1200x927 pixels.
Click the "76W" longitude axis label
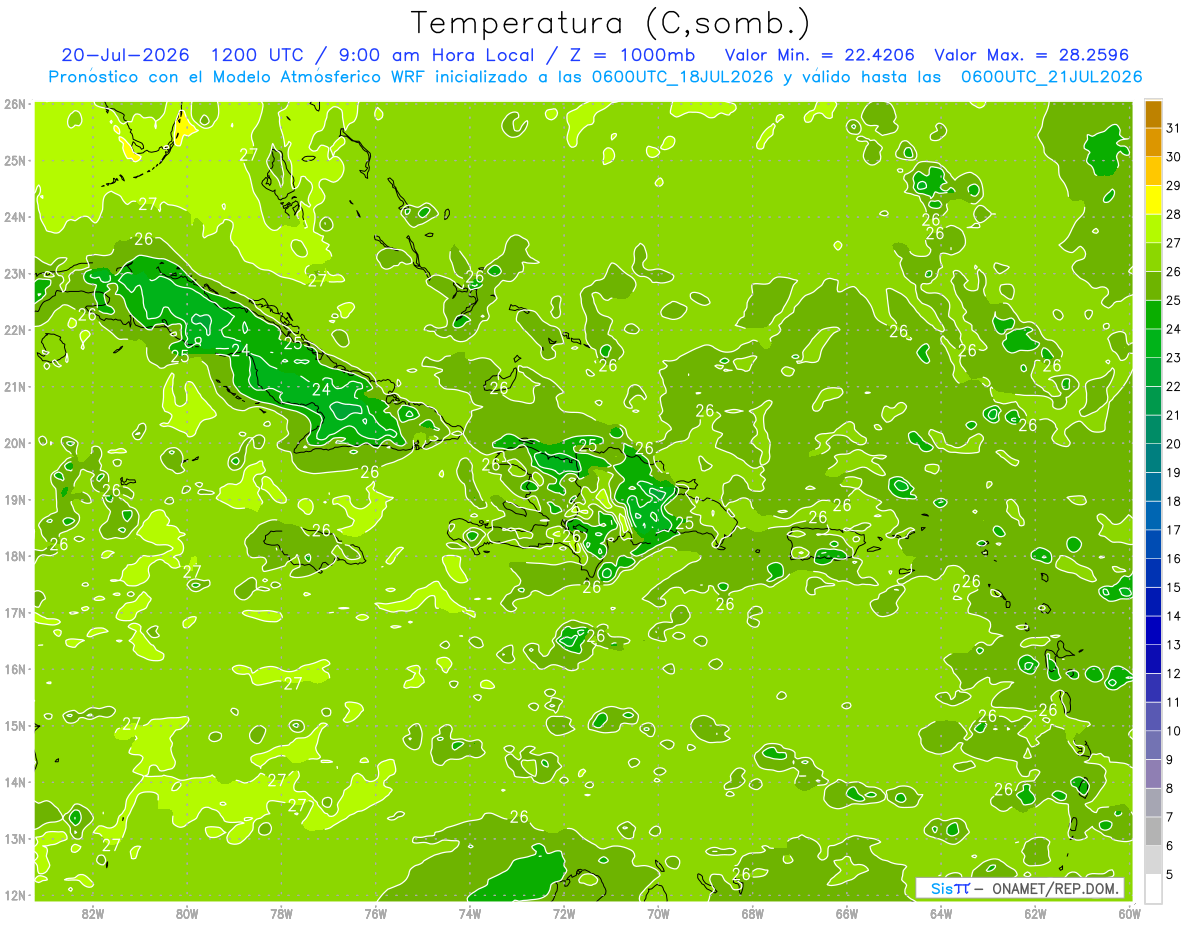pos(375,913)
